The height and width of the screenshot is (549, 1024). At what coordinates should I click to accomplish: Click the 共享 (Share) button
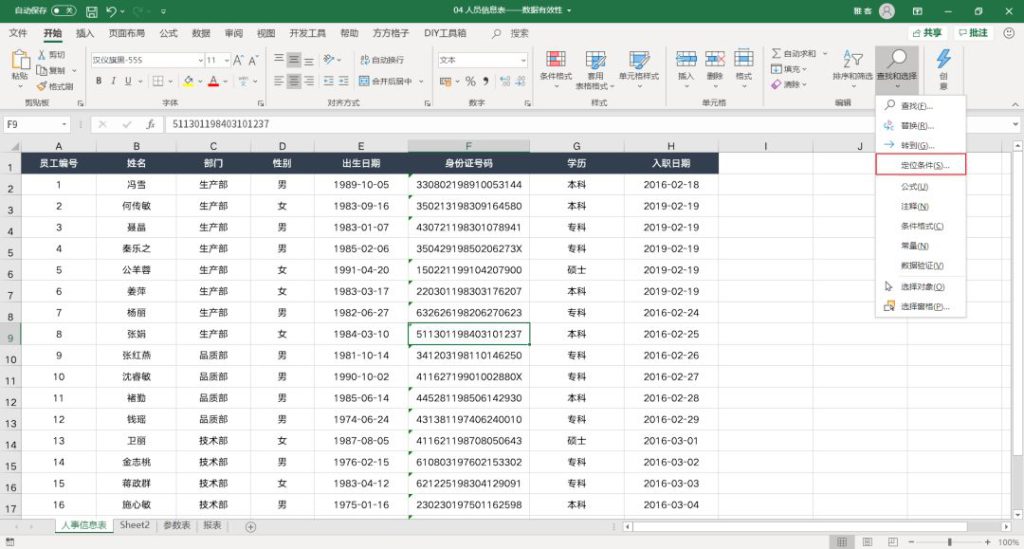pyautogui.click(x=926, y=33)
